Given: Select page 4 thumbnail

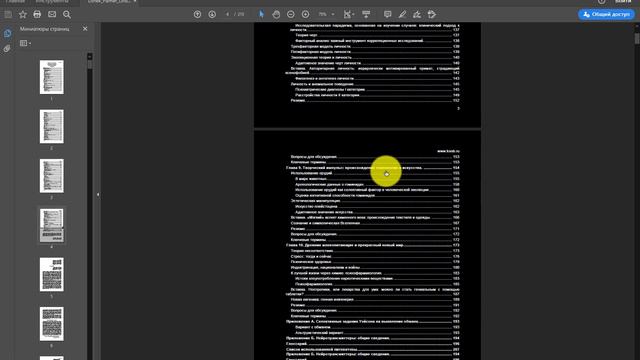Looking at the screenshot, I should pyautogui.click(x=51, y=225).
